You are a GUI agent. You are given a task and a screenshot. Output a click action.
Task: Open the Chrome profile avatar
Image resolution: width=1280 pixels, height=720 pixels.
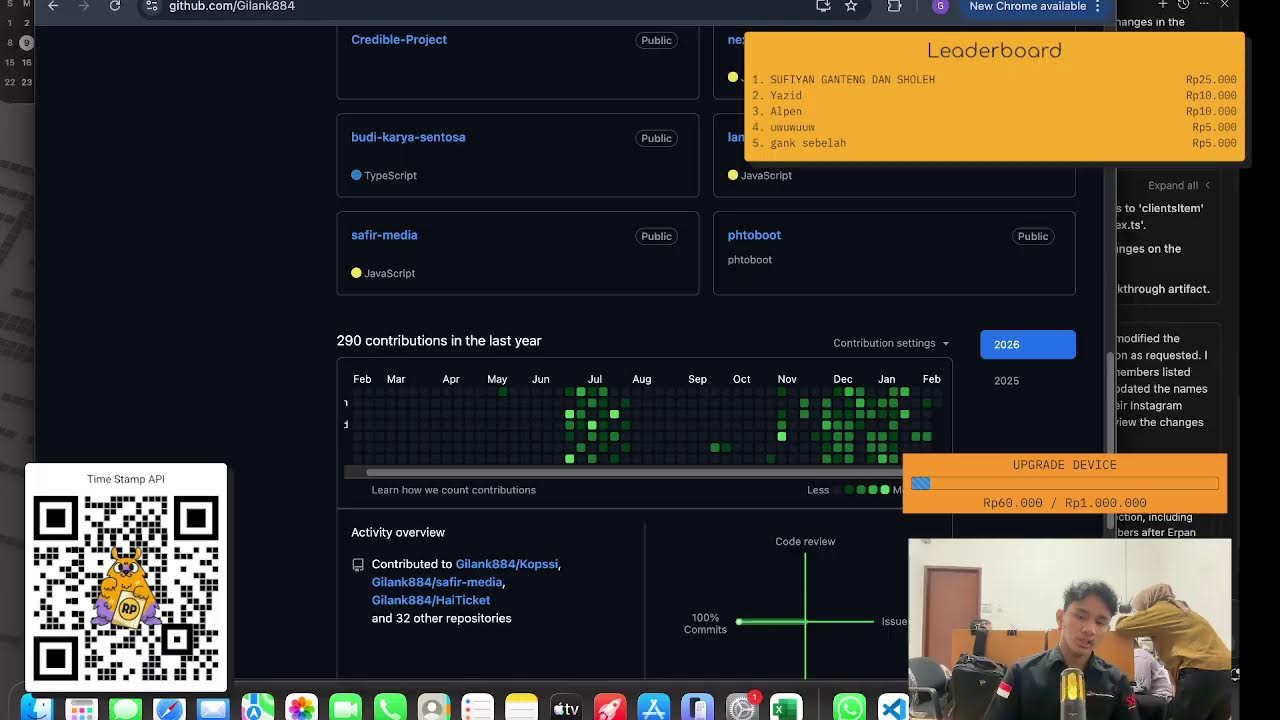tap(940, 6)
